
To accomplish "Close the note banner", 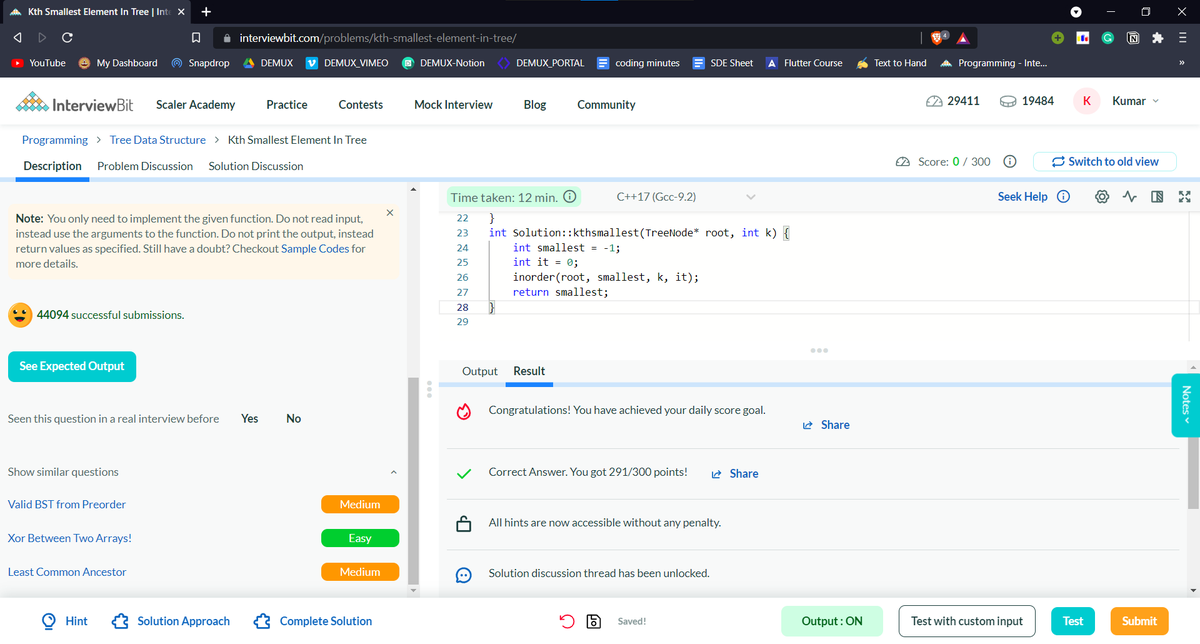I will click(389, 213).
